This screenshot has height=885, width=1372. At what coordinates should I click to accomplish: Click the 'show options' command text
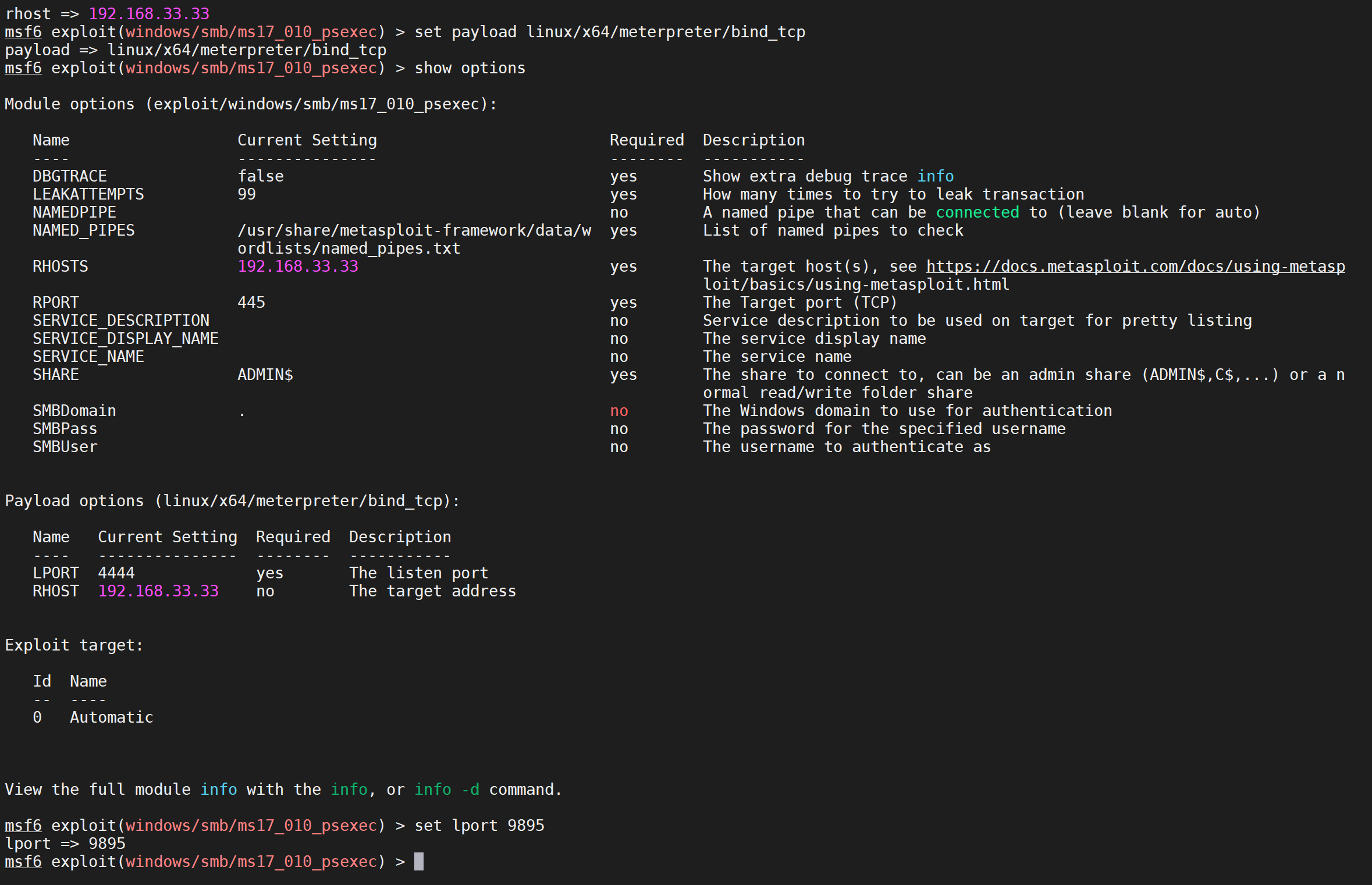tap(470, 68)
